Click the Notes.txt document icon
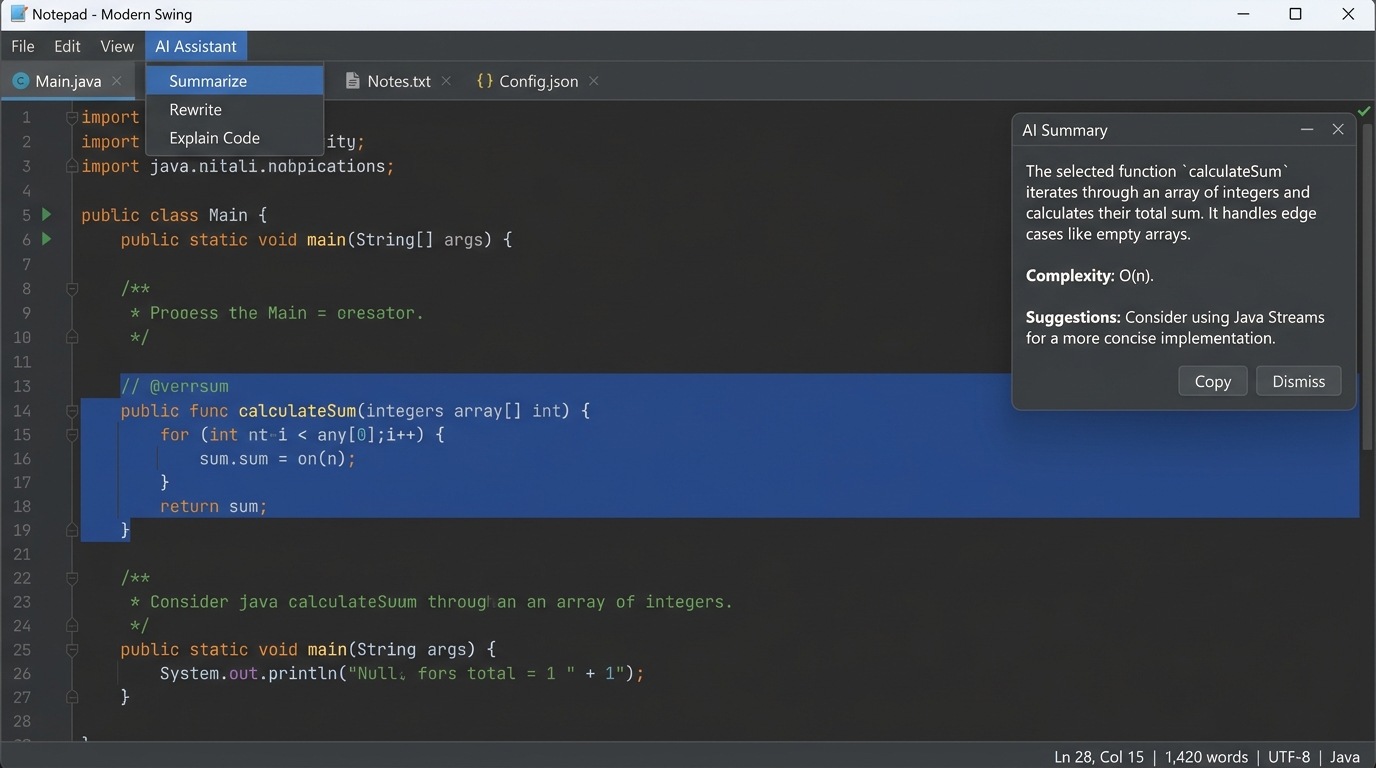Viewport: 1376px width, 768px height. click(x=352, y=81)
